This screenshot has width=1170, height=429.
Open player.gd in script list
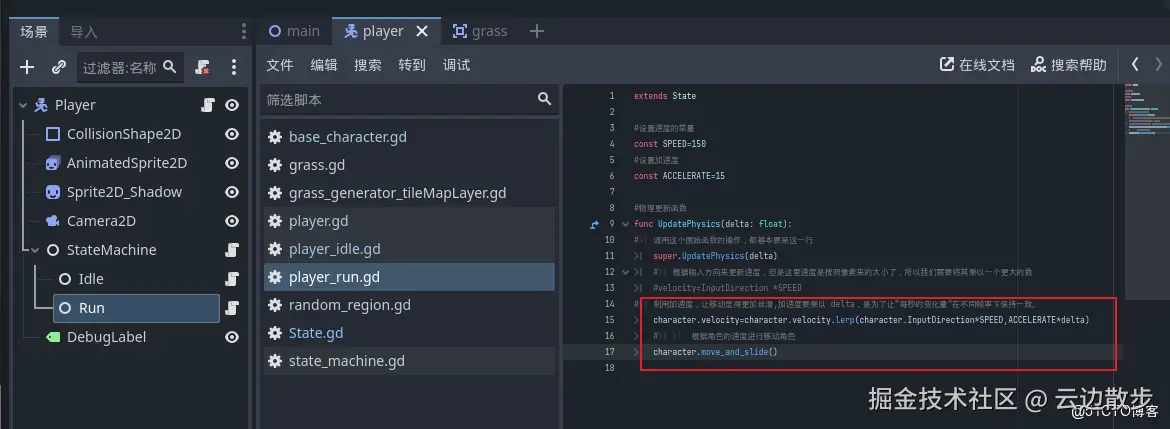[x=409, y=221]
